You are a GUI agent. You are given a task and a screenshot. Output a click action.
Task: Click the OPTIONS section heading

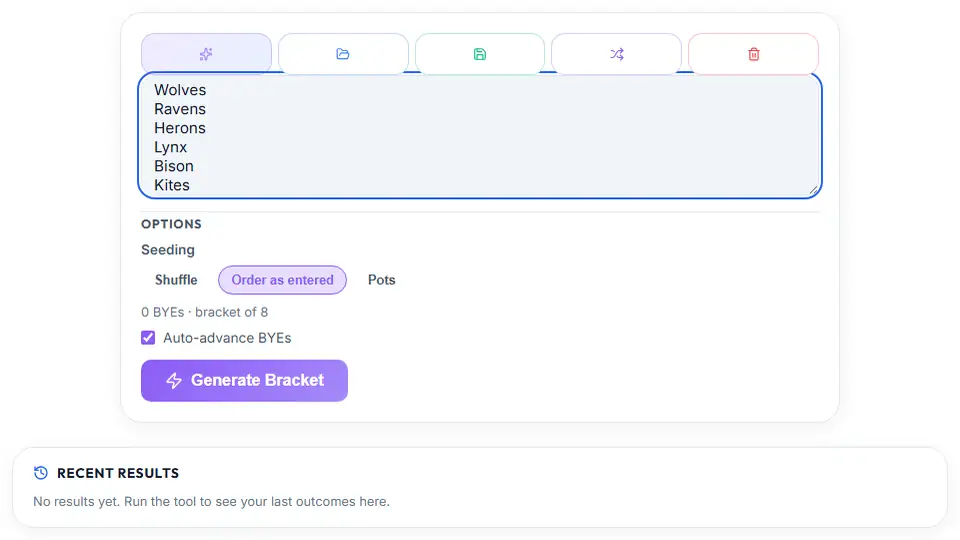[x=171, y=224]
